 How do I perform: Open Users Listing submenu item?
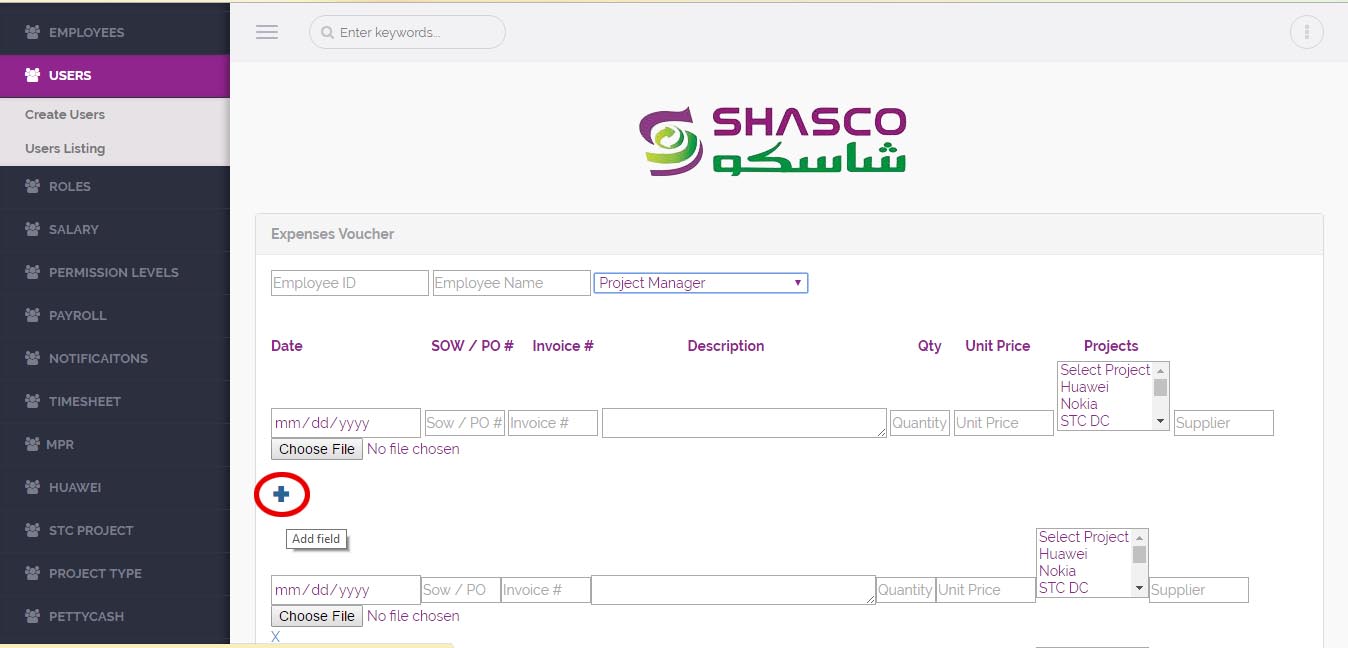click(x=65, y=148)
